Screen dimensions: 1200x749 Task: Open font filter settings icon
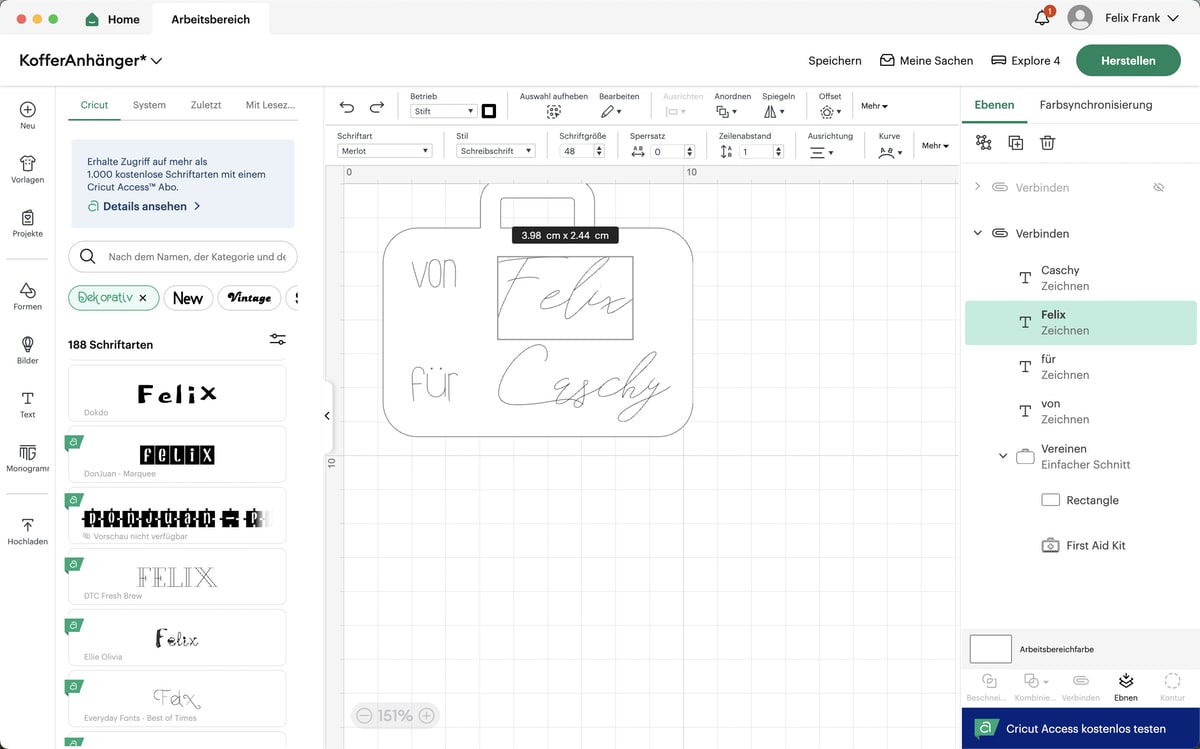pos(278,340)
